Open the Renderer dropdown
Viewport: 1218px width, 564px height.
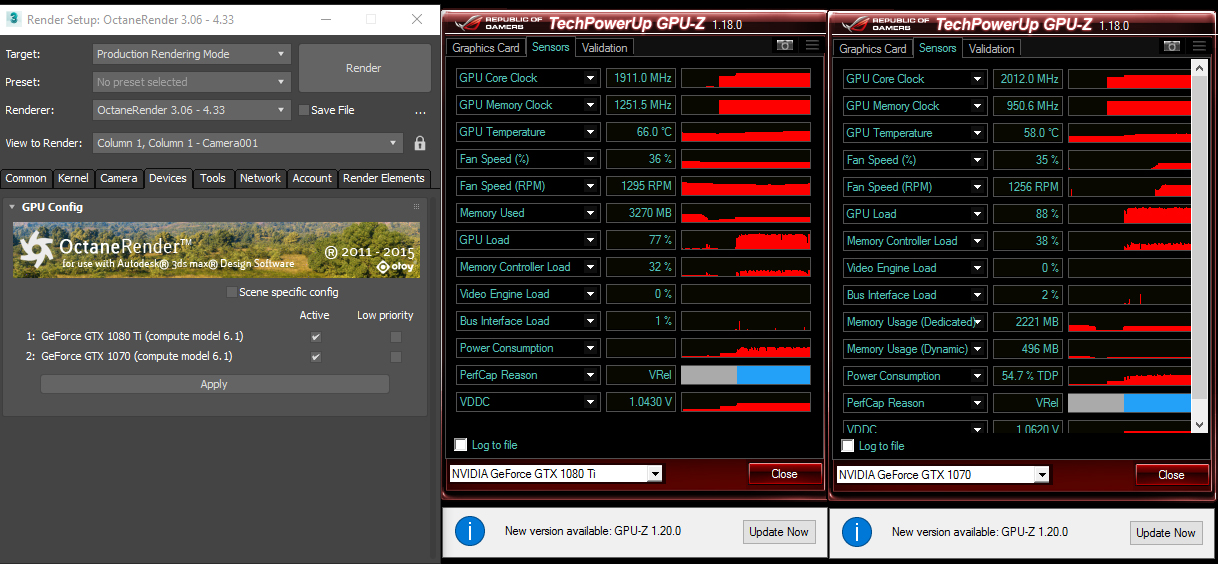tap(192, 110)
